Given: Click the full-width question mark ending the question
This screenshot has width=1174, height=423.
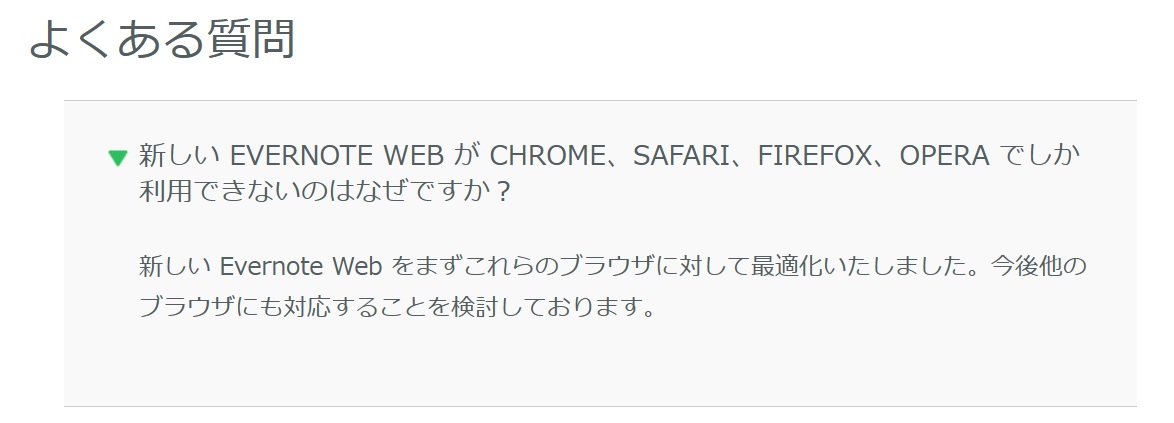Looking at the screenshot, I should [505, 191].
